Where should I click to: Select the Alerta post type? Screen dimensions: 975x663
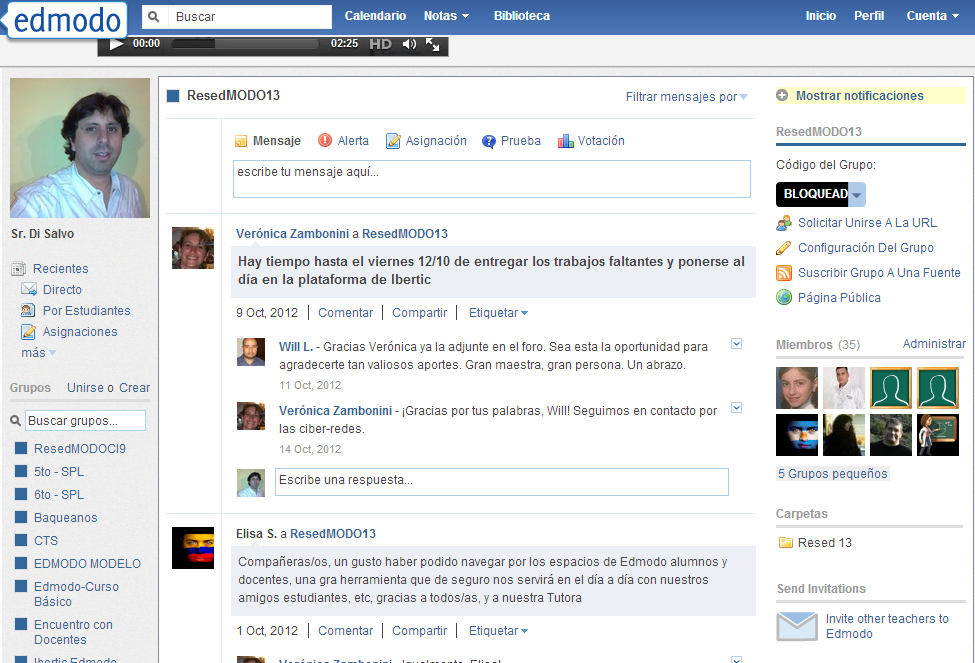tap(343, 141)
